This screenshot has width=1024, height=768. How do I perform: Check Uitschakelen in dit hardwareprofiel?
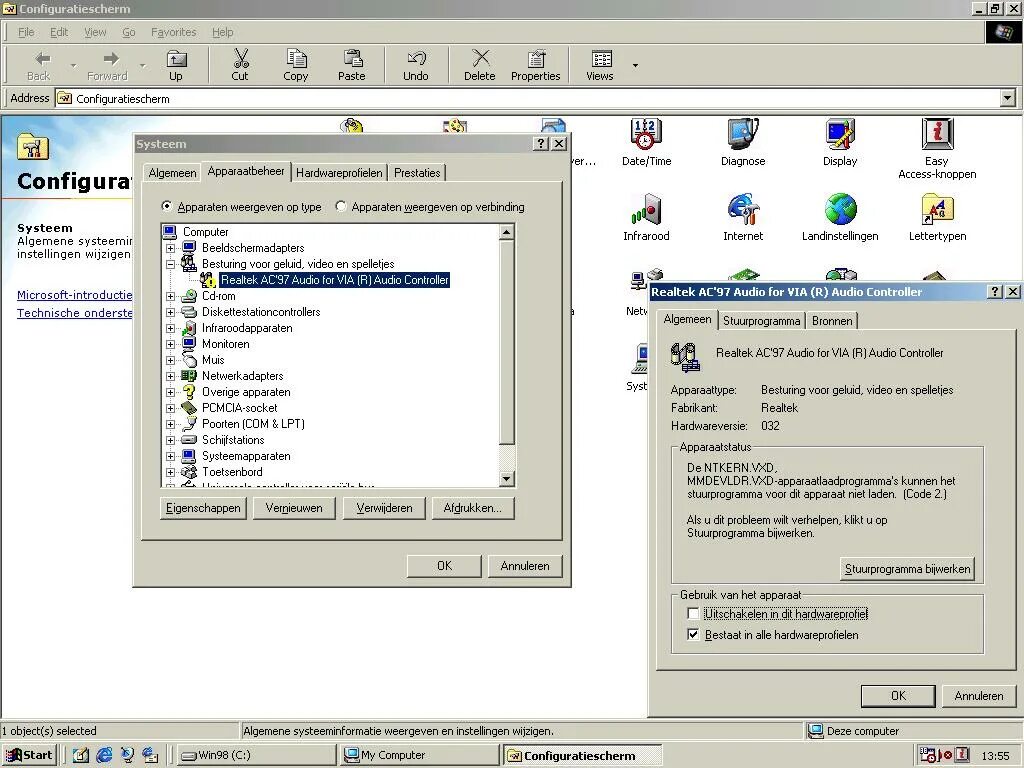[x=693, y=614]
